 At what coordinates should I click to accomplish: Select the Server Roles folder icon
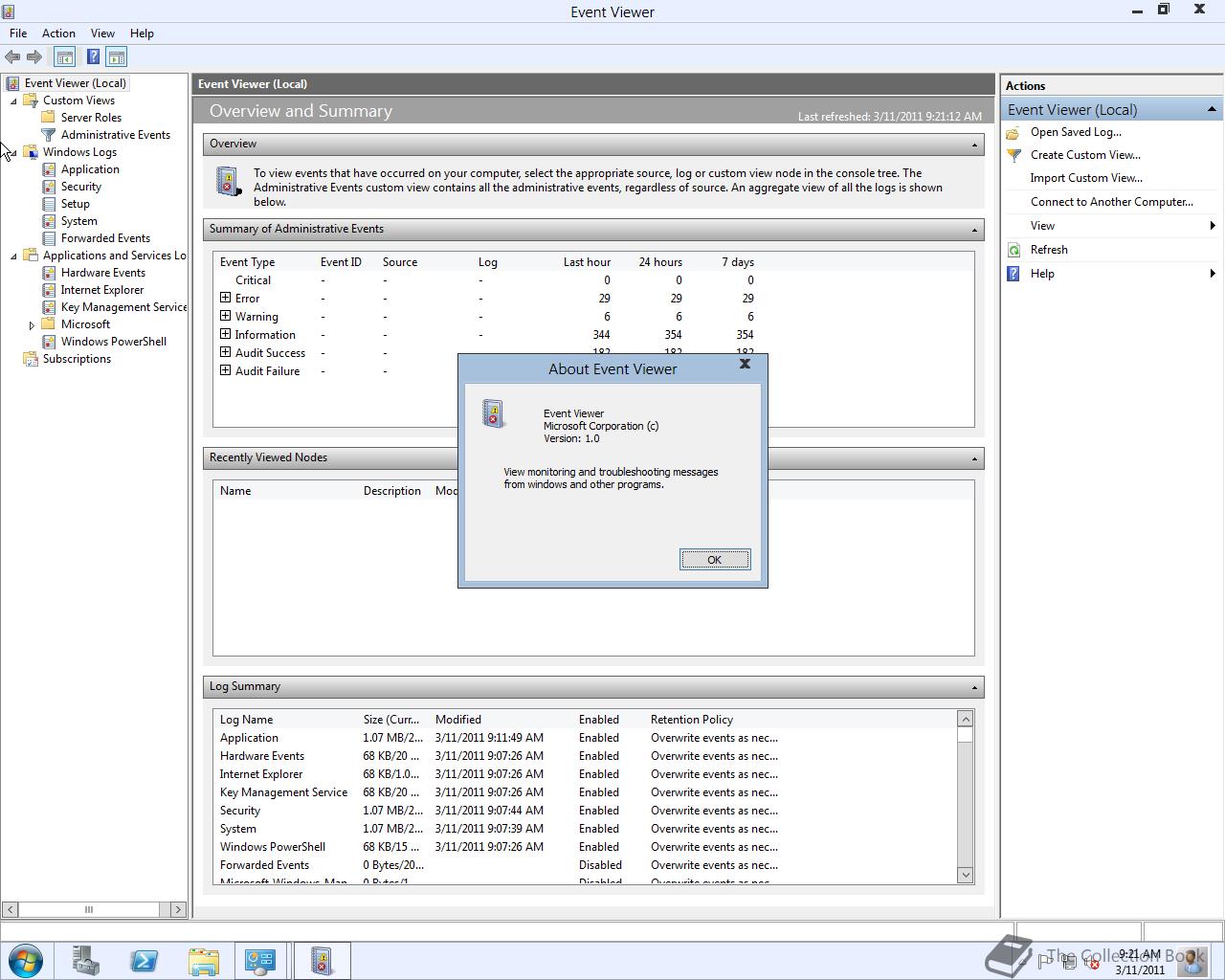click(x=49, y=118)
